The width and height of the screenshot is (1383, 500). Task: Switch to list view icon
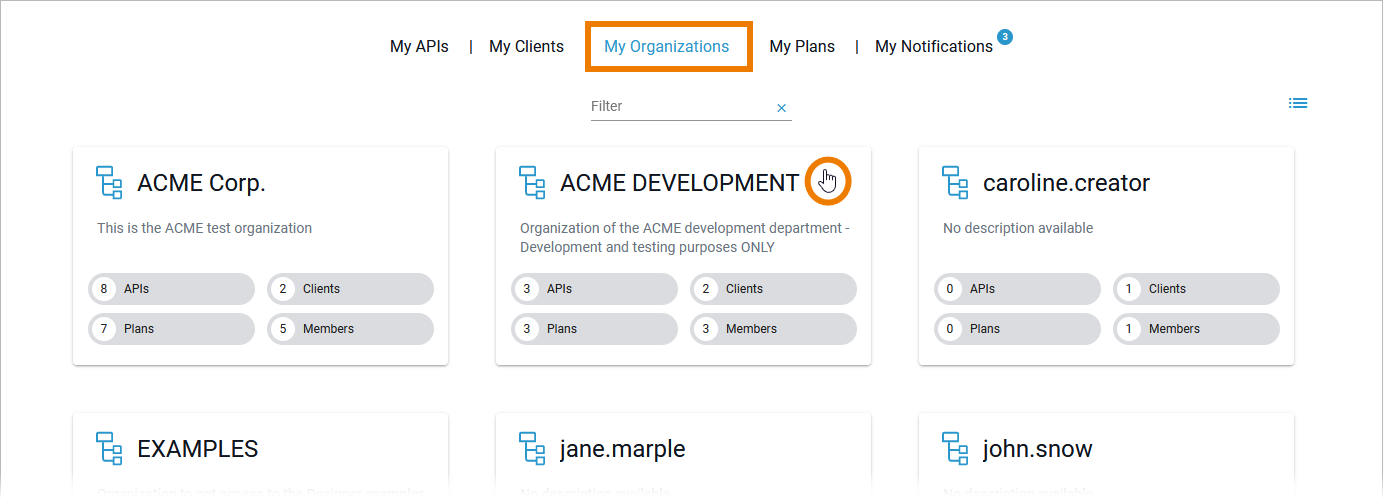(x=1298, y=103)
